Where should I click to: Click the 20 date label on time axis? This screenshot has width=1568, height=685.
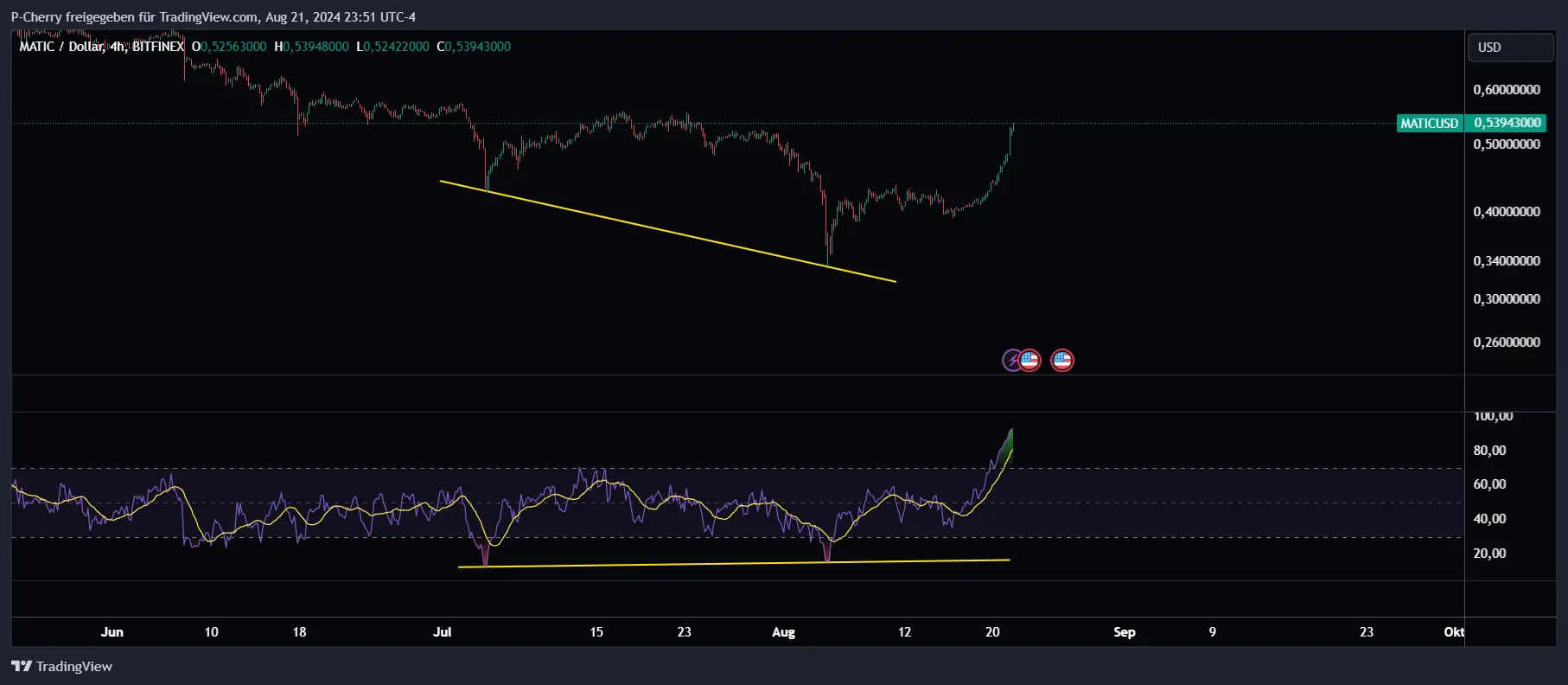tap(992, 632)
